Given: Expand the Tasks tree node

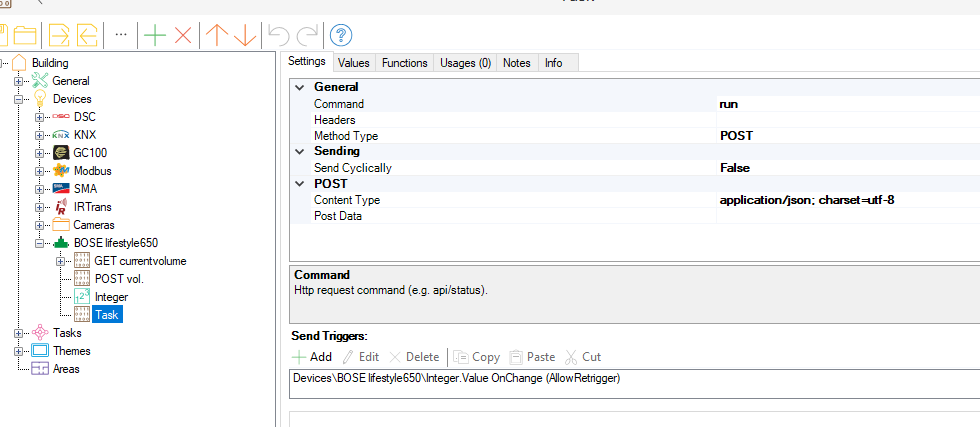Looking at the screenshot, I should click(19, 333).
